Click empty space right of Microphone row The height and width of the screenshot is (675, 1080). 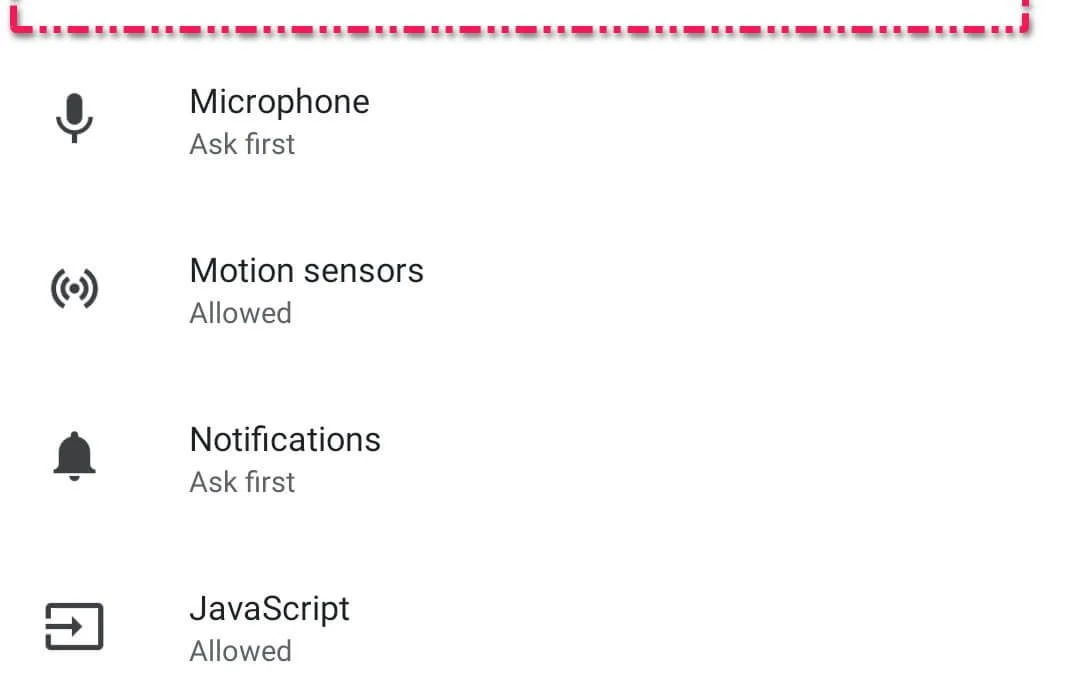pos(750,121)
